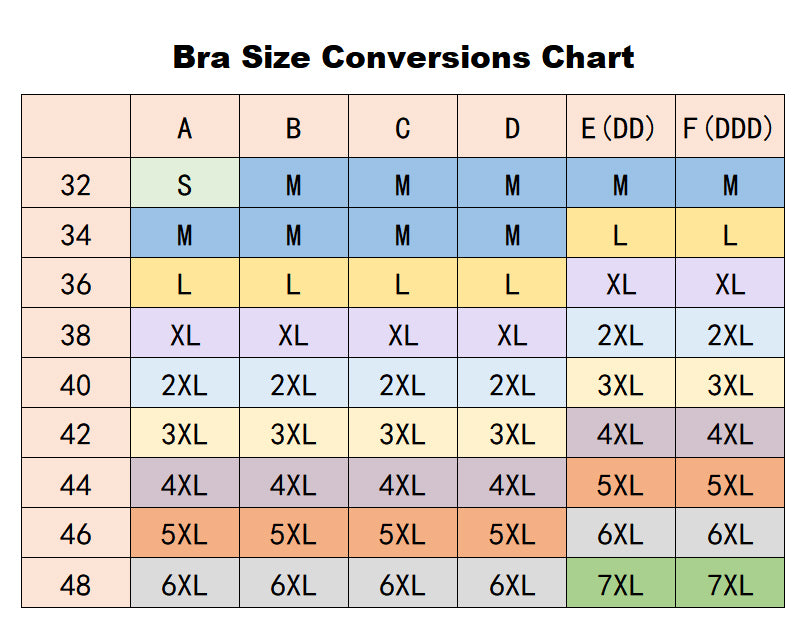Click the C cup column header
Image resolution: width=809 pixels, height=634 pixels.
click(402, 128)
